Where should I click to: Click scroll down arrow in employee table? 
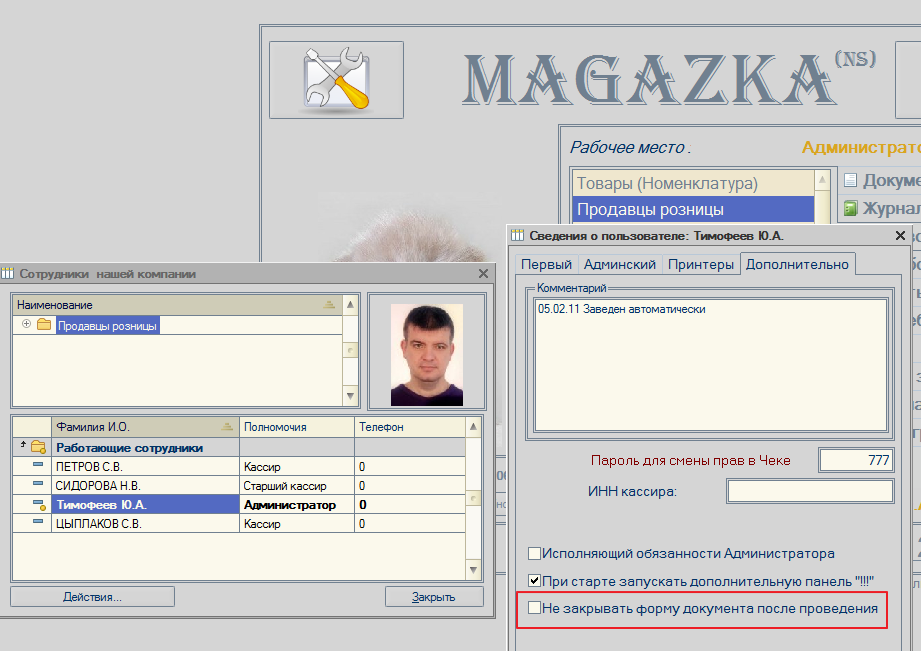point(473,569)
